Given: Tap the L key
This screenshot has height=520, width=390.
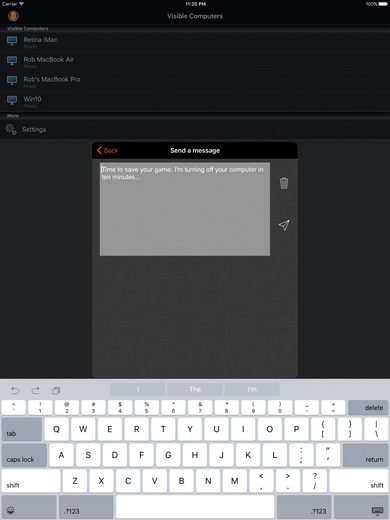Looking at the screenshot, I should pos(275,455).
